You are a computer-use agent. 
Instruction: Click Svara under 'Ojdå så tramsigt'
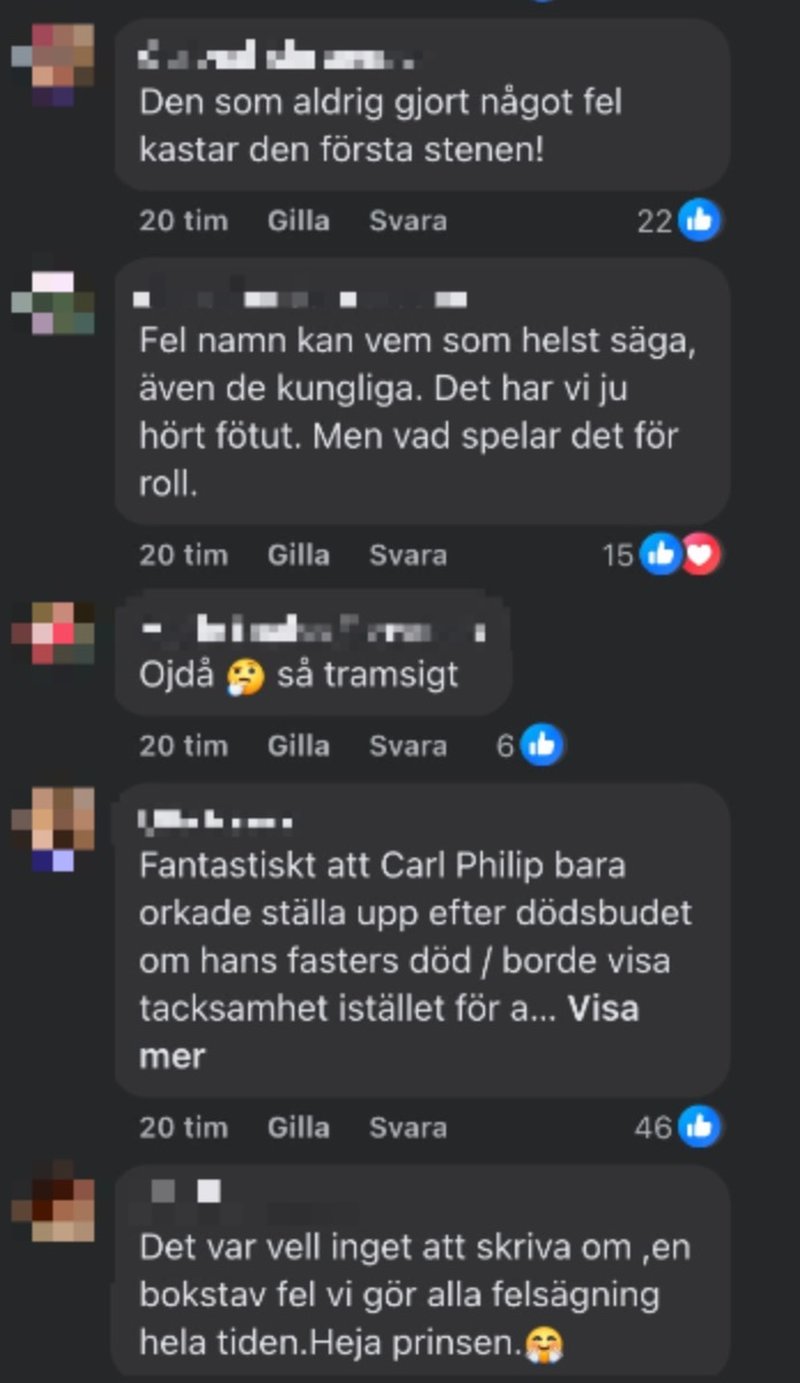[x=408, y=746]
